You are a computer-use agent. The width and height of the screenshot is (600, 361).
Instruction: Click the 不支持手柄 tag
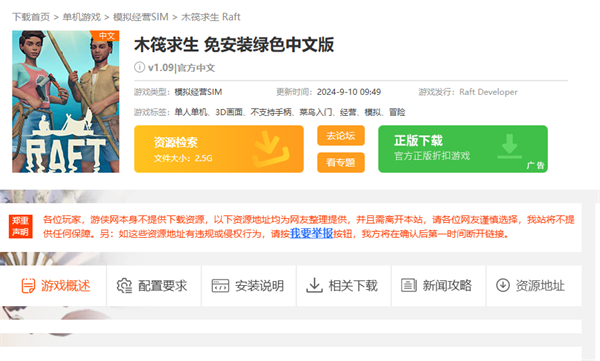[271, 112]
